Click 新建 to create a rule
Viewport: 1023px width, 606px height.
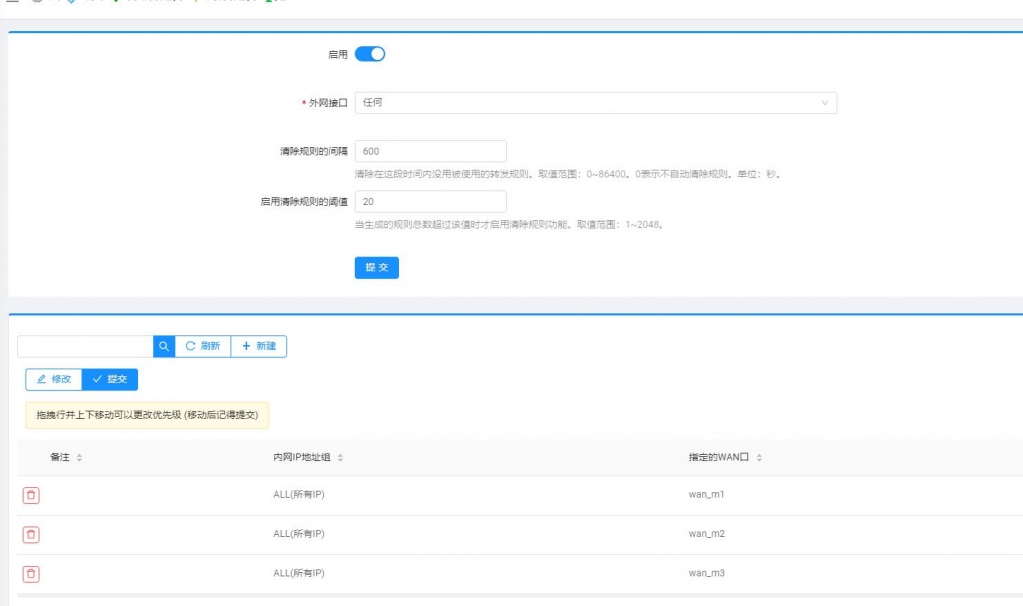coord(259,346)
